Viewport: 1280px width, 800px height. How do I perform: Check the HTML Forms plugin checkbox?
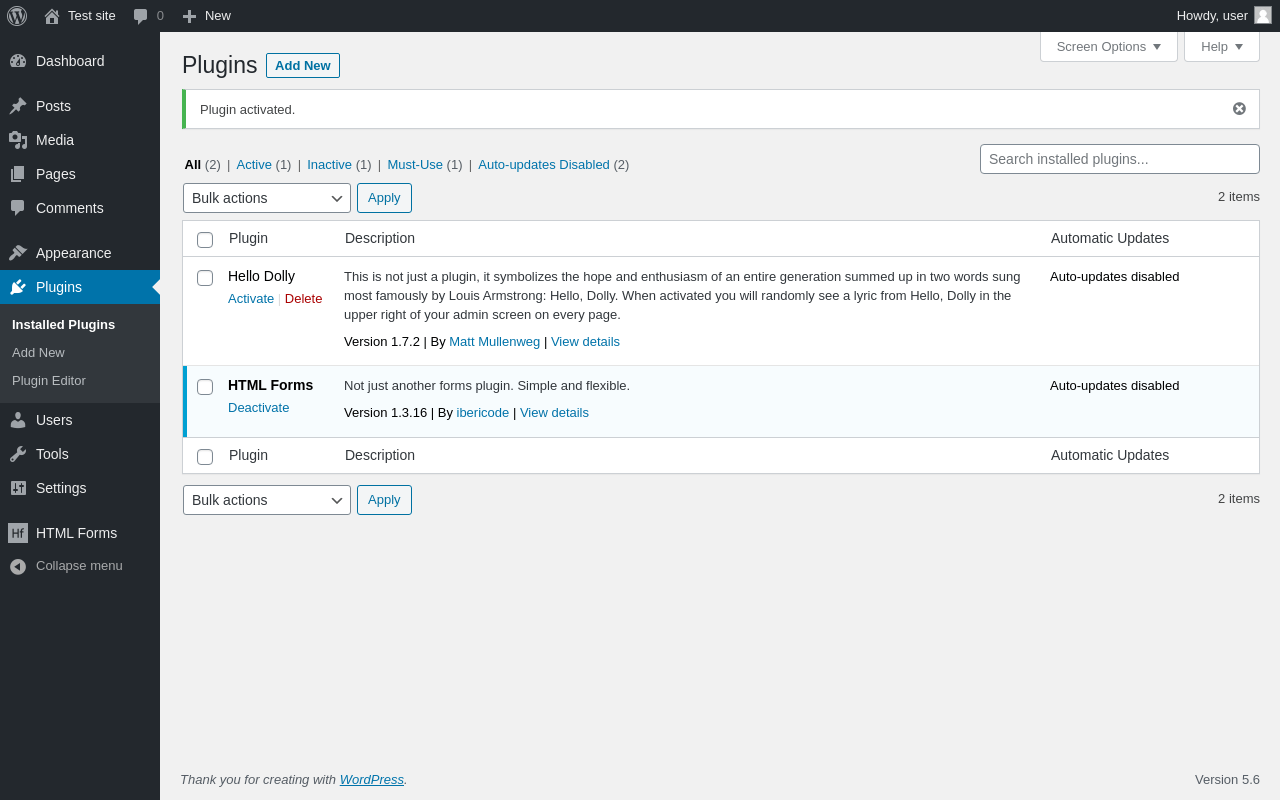pyautogui.click(x=205, y=387)
